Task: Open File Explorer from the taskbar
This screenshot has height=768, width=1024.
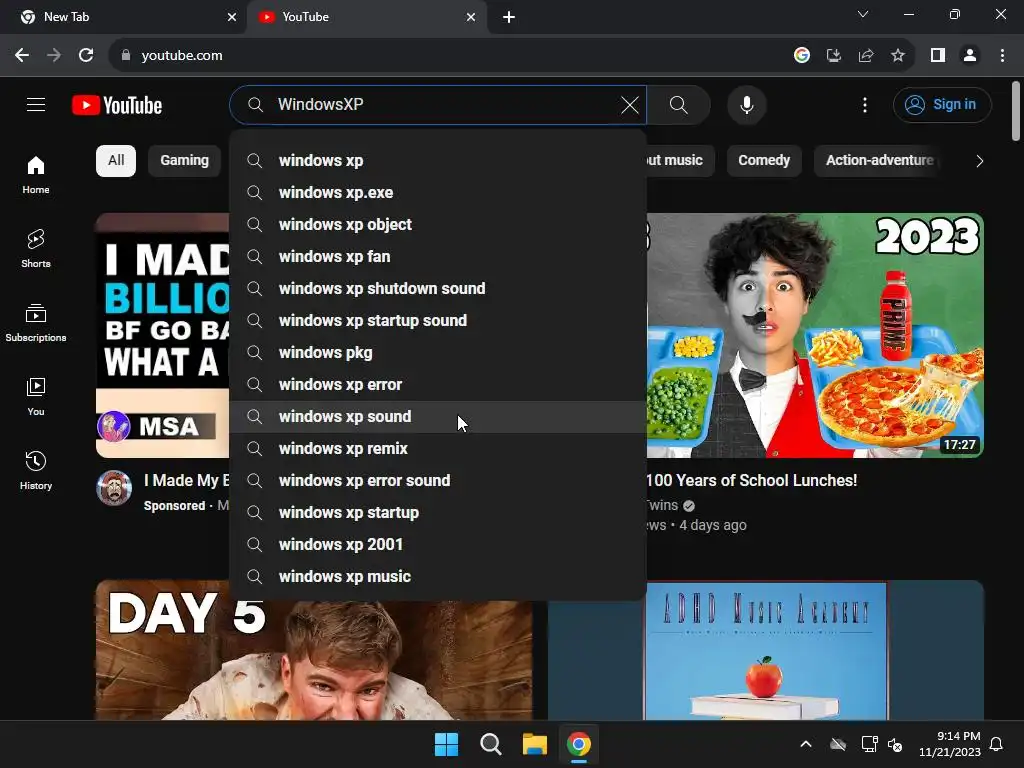Action: click(x=534, y=744)
